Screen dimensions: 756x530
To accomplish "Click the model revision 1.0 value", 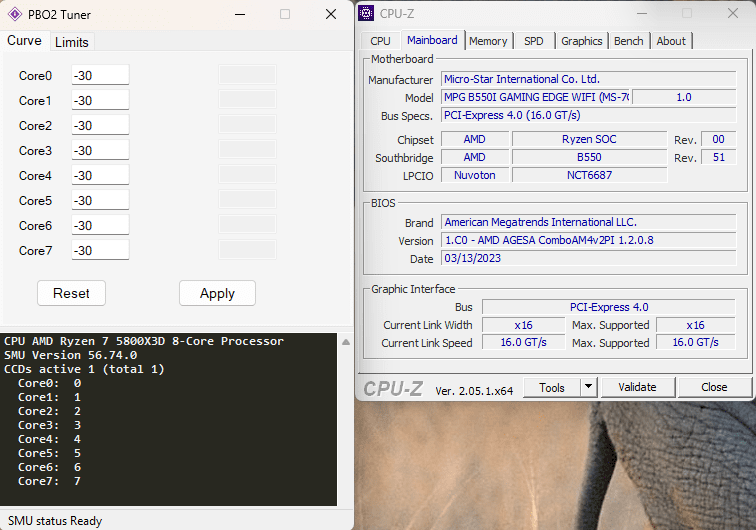I will 684,97.
